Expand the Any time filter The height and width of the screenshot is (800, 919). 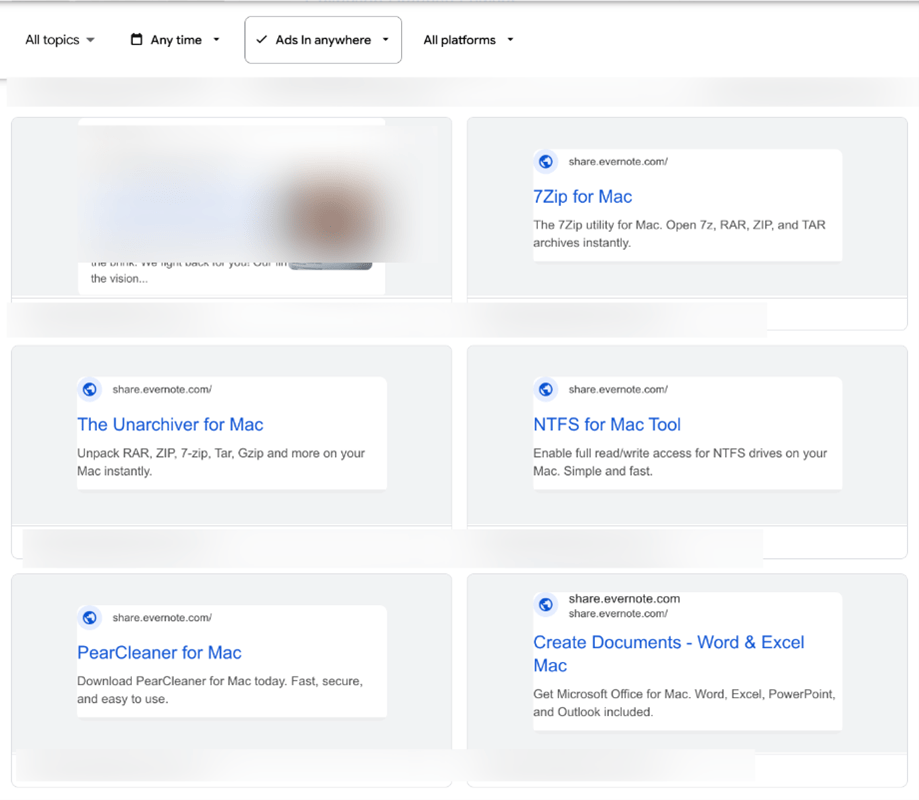point(174,39)
